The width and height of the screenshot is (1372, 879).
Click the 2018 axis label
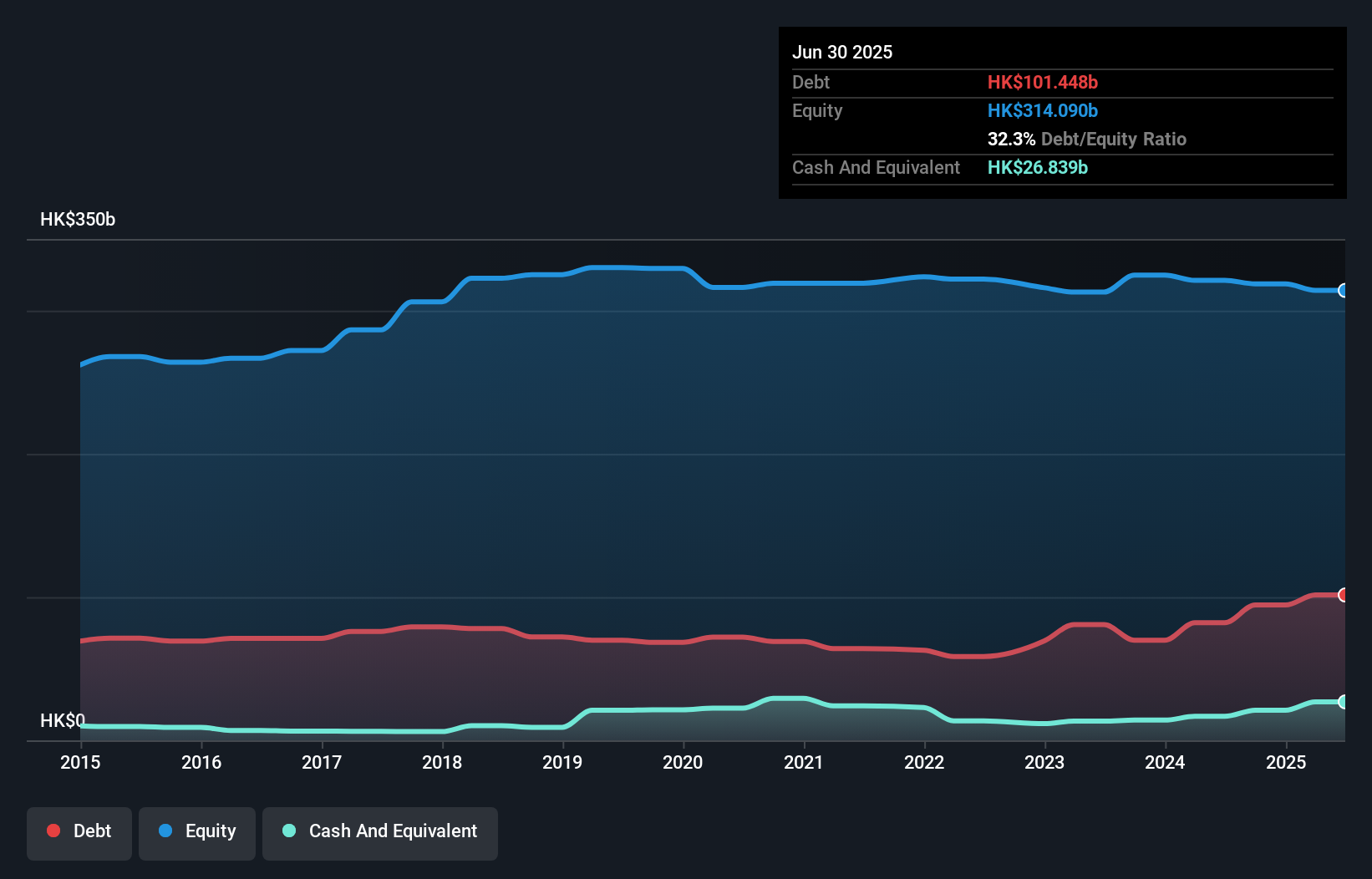[442, 762]
